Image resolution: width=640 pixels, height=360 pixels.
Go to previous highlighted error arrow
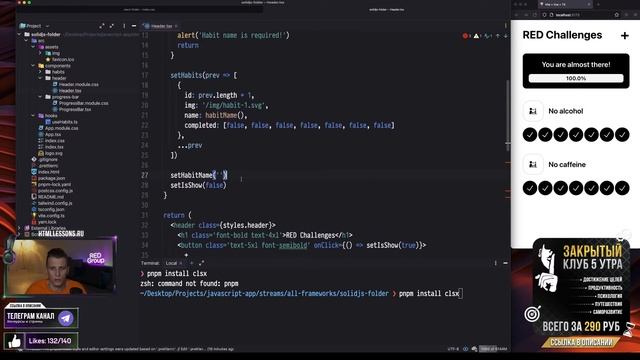498,36
